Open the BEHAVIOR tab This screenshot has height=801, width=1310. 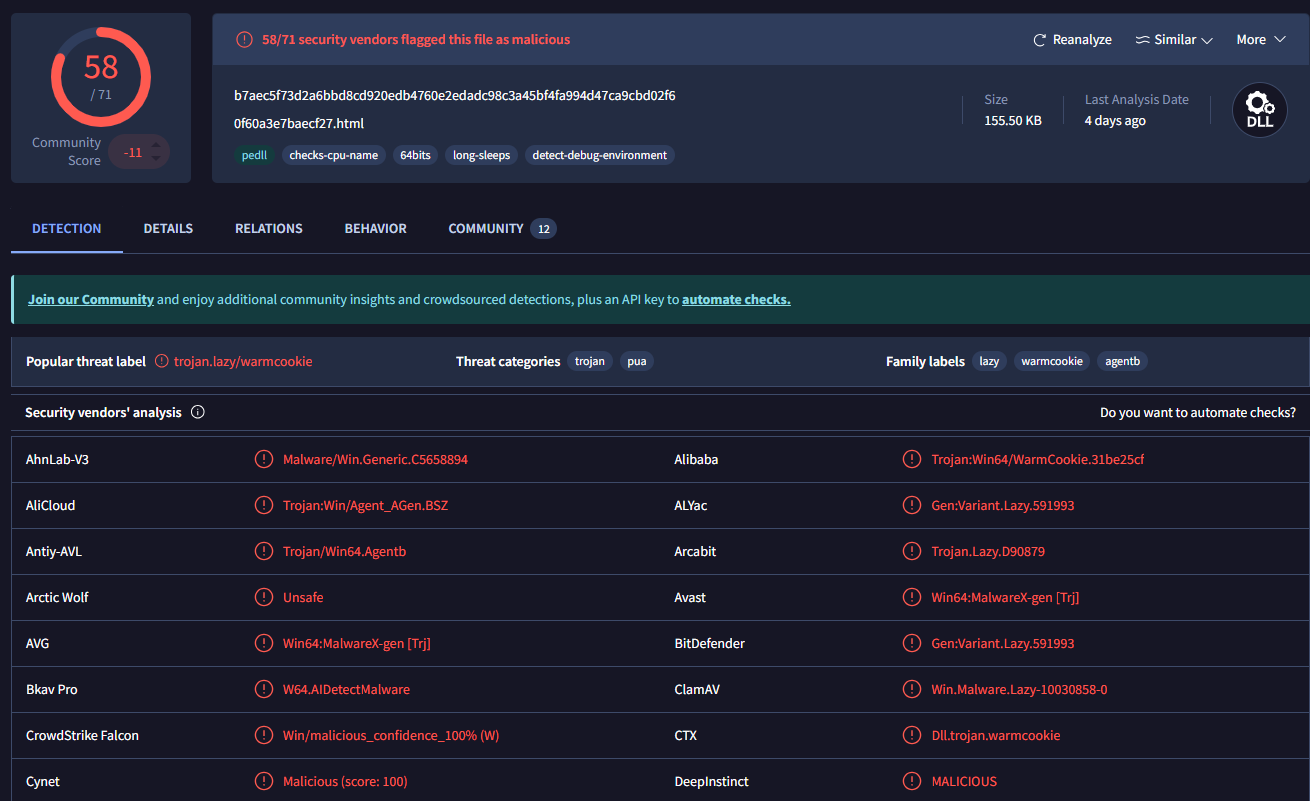tap(375, 228)
